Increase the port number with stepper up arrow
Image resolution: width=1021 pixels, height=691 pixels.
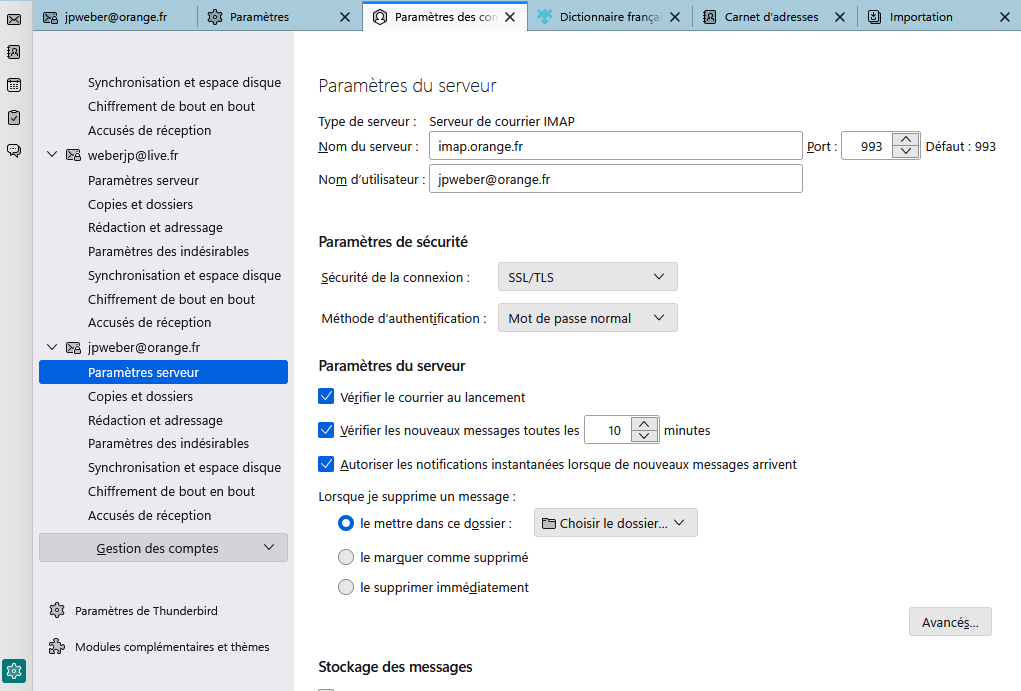(x=905, y=140)
